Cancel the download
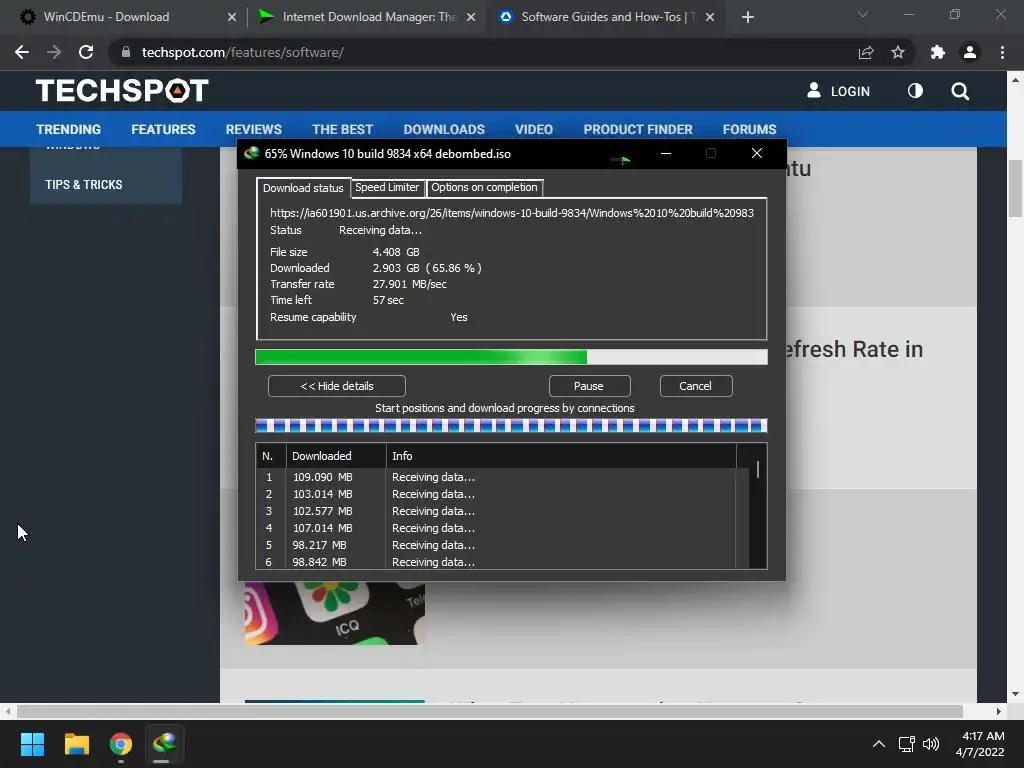Viewport: 1024px width, 768px height. point(696,386)
